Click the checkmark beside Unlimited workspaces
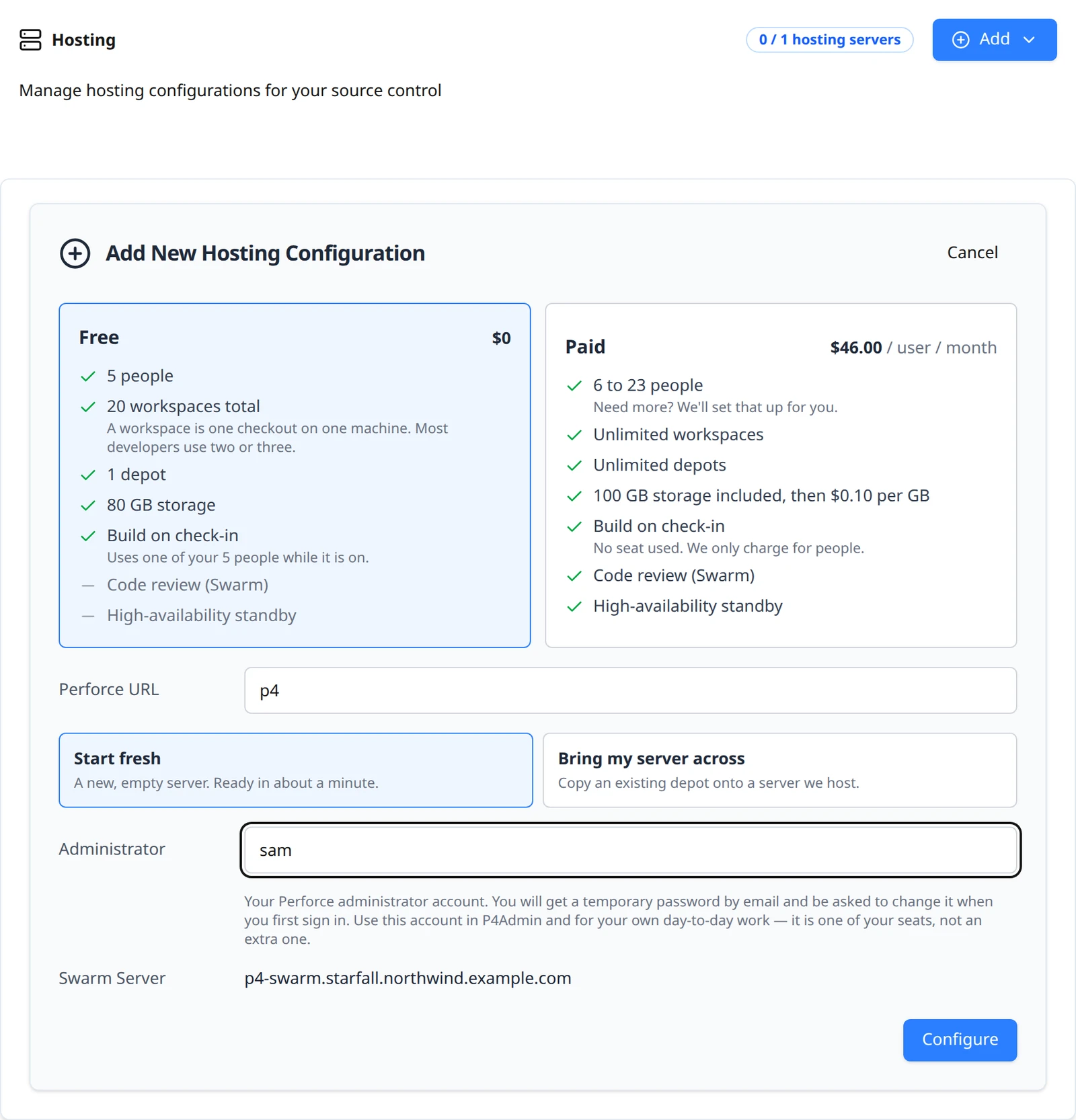The height and width of the screenshot is (1120, 1076). coord(574,435)
